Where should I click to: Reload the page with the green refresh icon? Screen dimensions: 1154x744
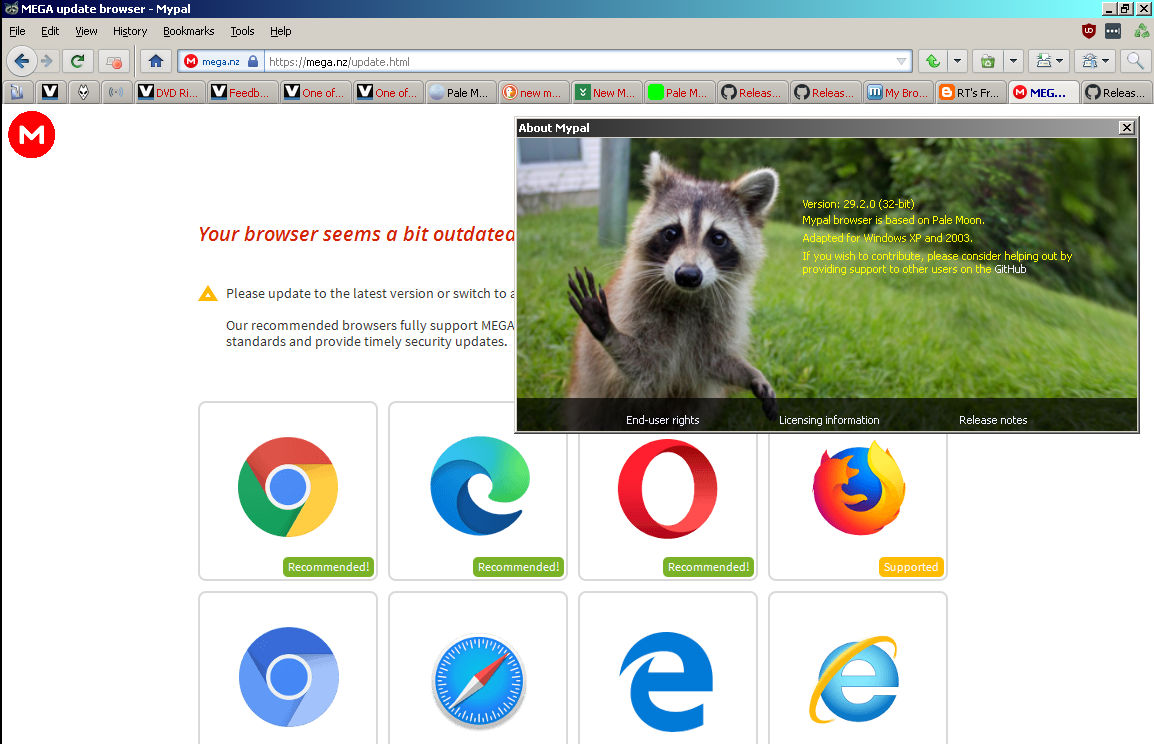pyautogui.click(x=77, y=61)
